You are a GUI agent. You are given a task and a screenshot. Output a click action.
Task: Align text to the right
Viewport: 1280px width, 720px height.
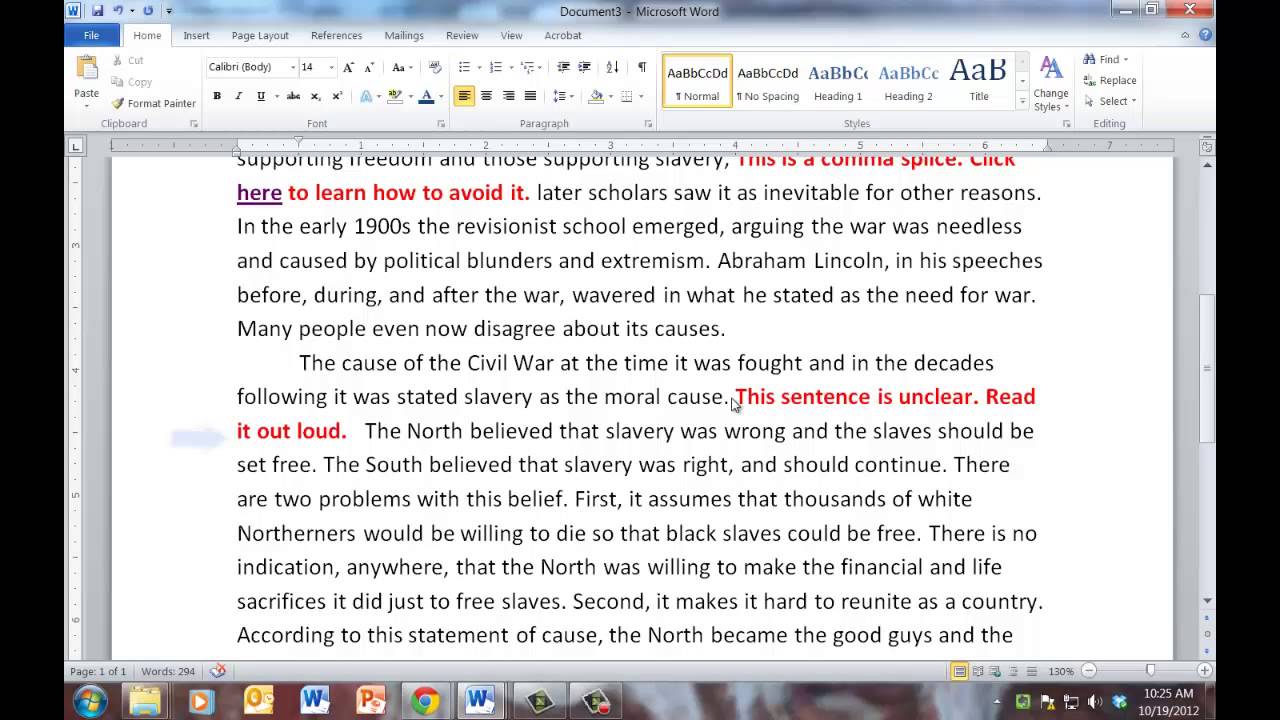coord(508,96)
